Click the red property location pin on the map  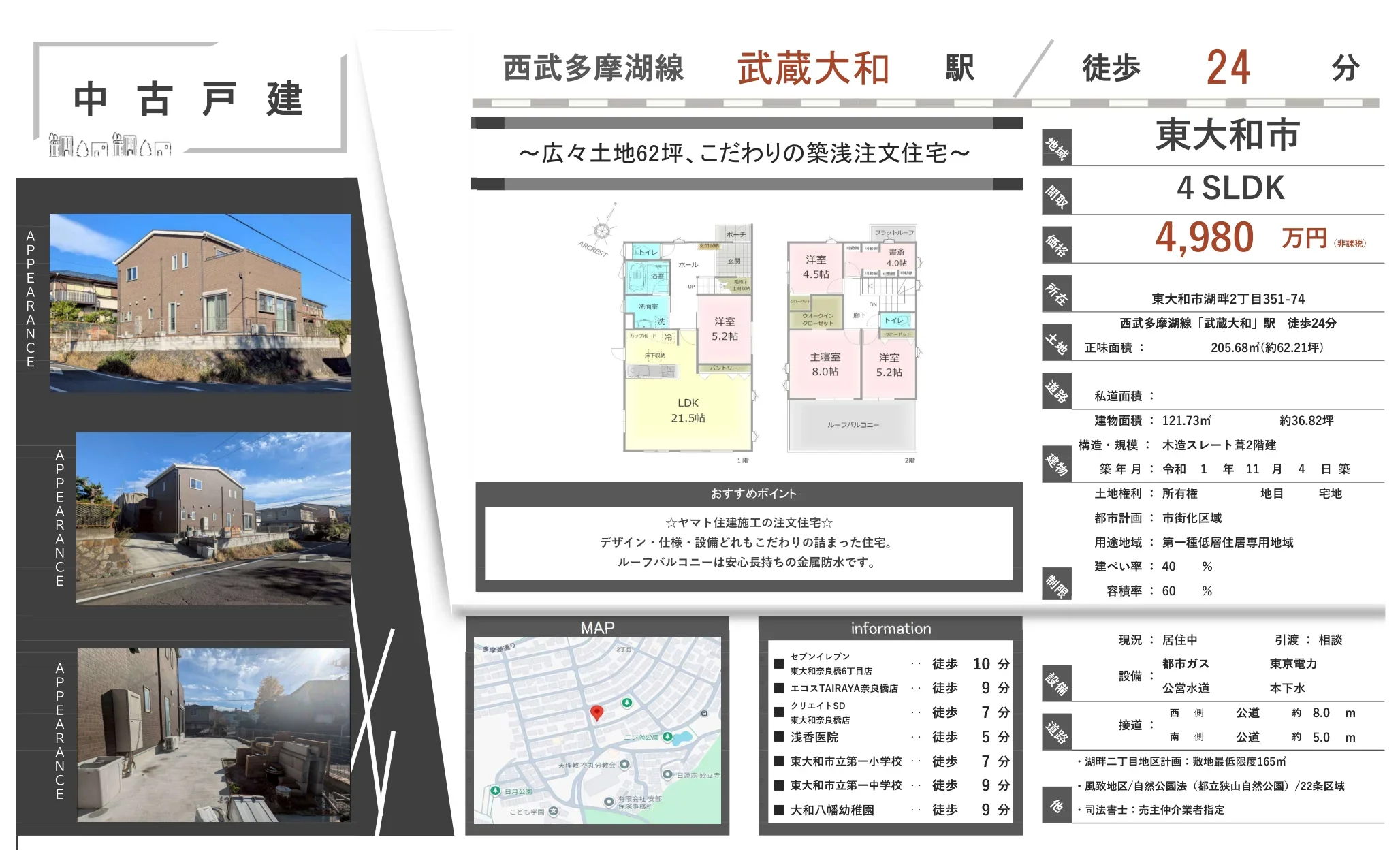pyautogui.click(x=597, y=714)
